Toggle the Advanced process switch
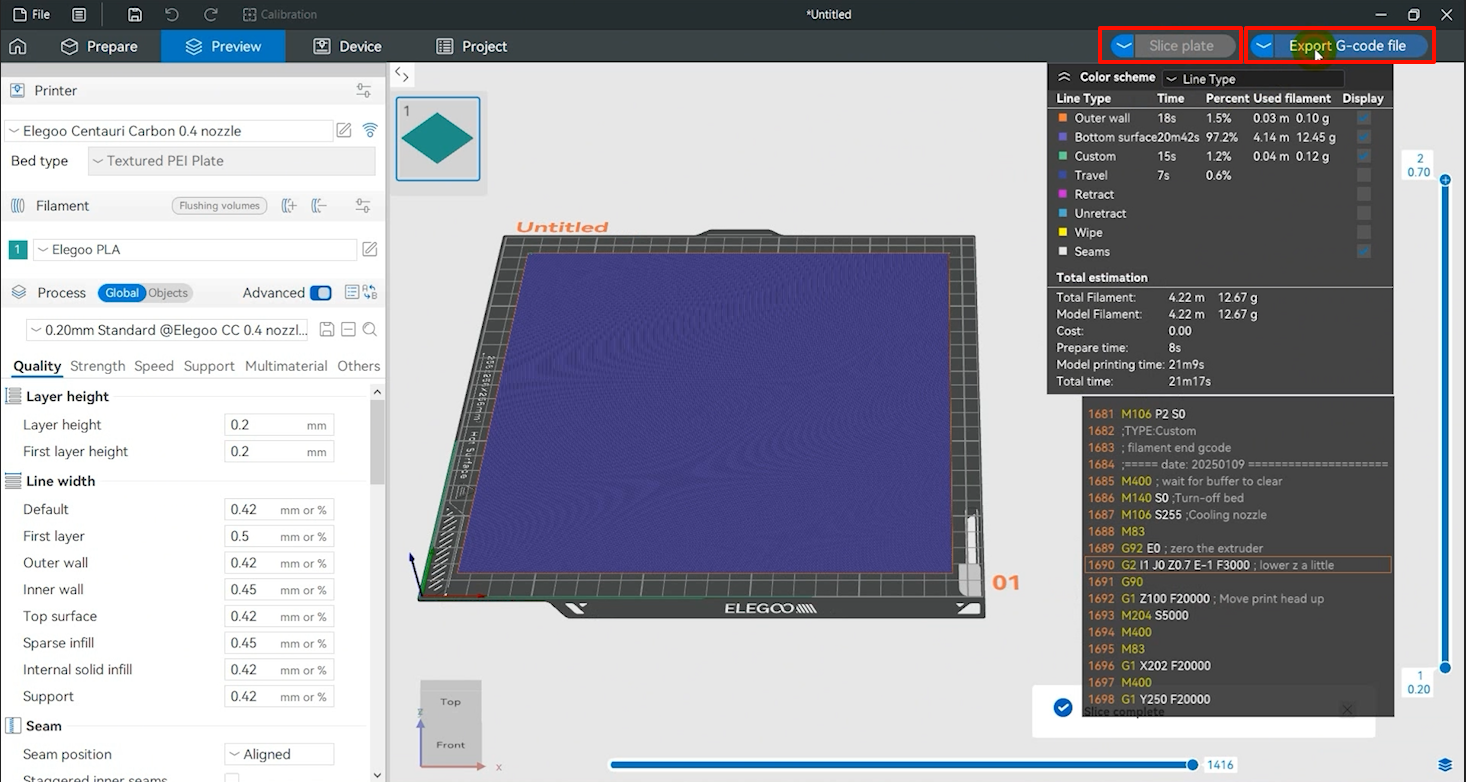Viewport: 1466px width, 782px height. click(321, 292)
